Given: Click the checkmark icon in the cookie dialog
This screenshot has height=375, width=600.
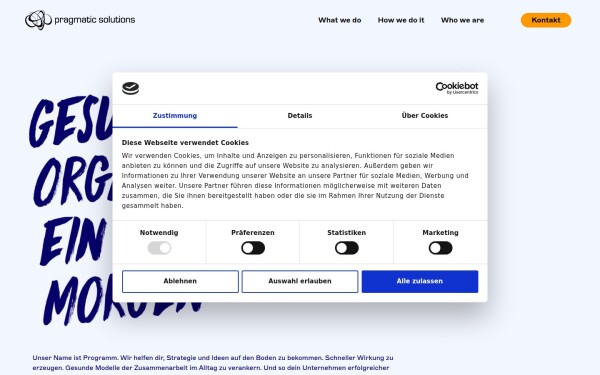Looking at the screenshot, I should pyautogui.click(x=130, y=88).
